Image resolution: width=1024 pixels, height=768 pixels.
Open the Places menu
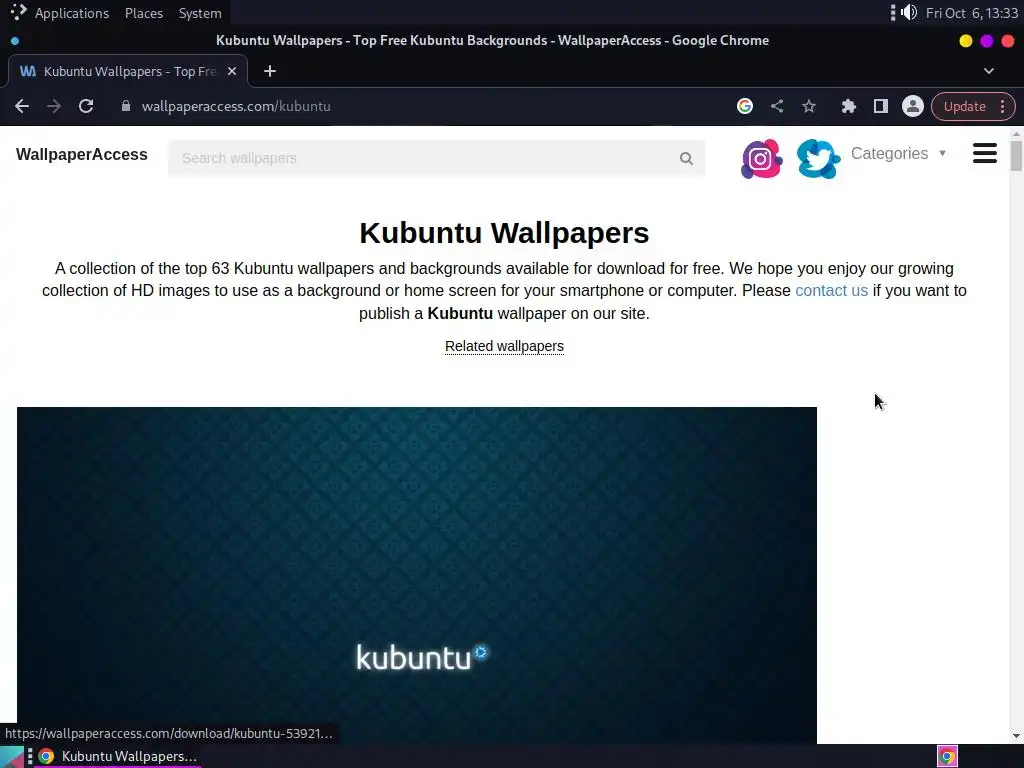pyautogui.click(x=144, y=13)
